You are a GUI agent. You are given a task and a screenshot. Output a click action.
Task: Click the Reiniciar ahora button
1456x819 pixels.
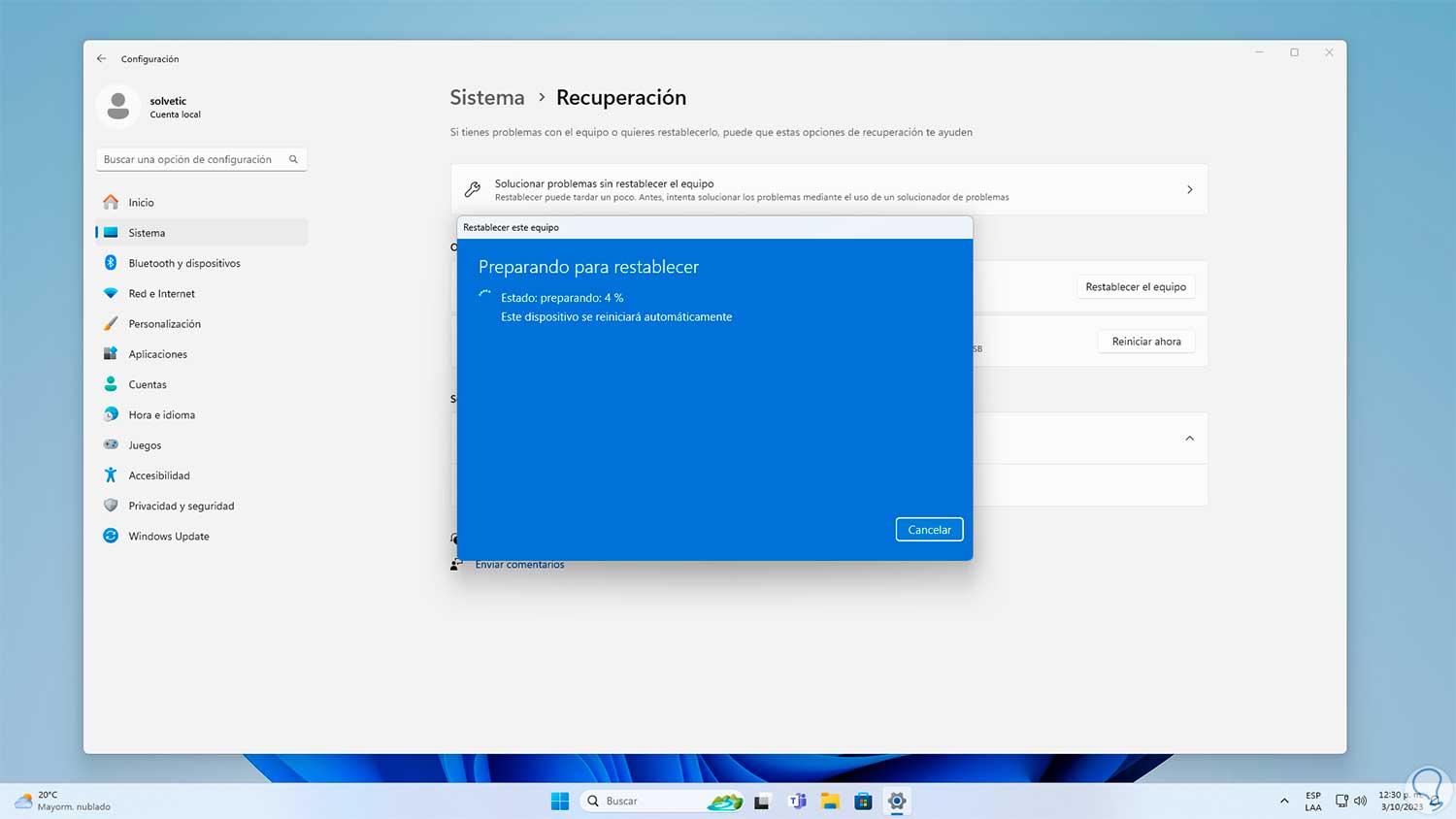1145,341
